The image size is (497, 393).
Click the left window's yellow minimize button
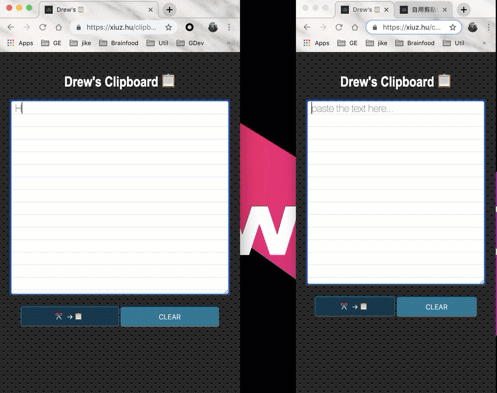point(19,8)
